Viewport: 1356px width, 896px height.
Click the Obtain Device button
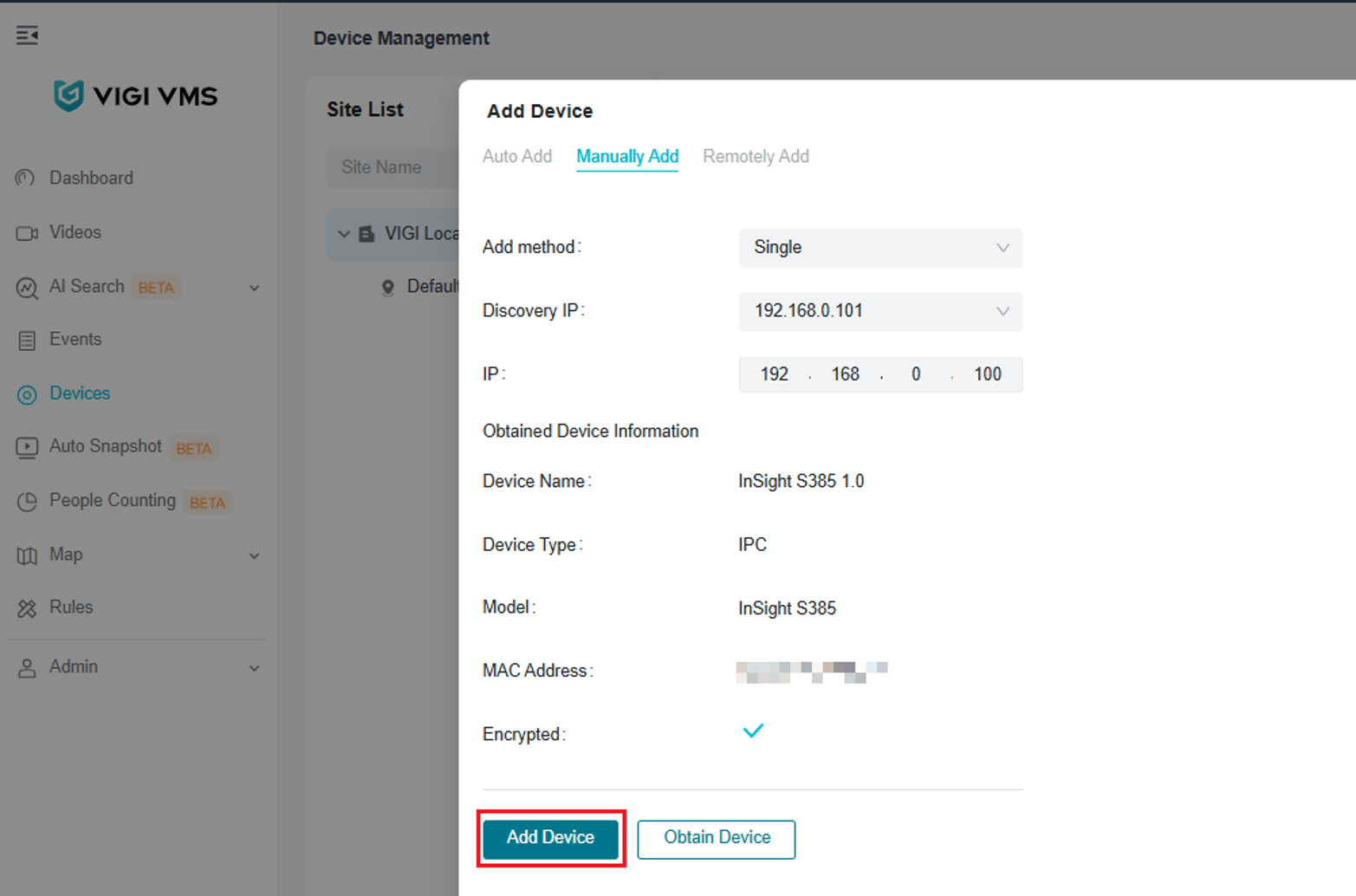pos(717,838)
